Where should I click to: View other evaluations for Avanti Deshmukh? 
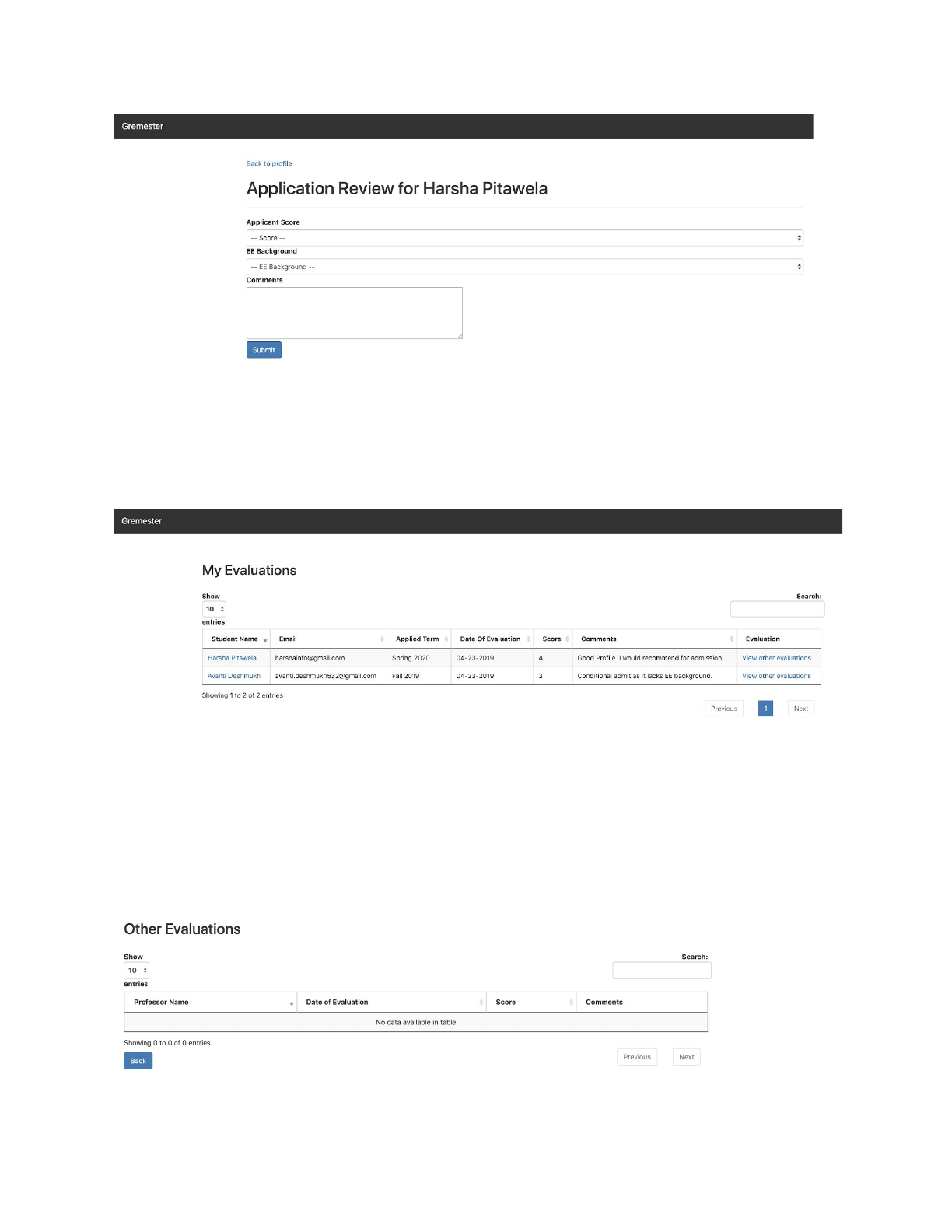(x=776, y=676)
